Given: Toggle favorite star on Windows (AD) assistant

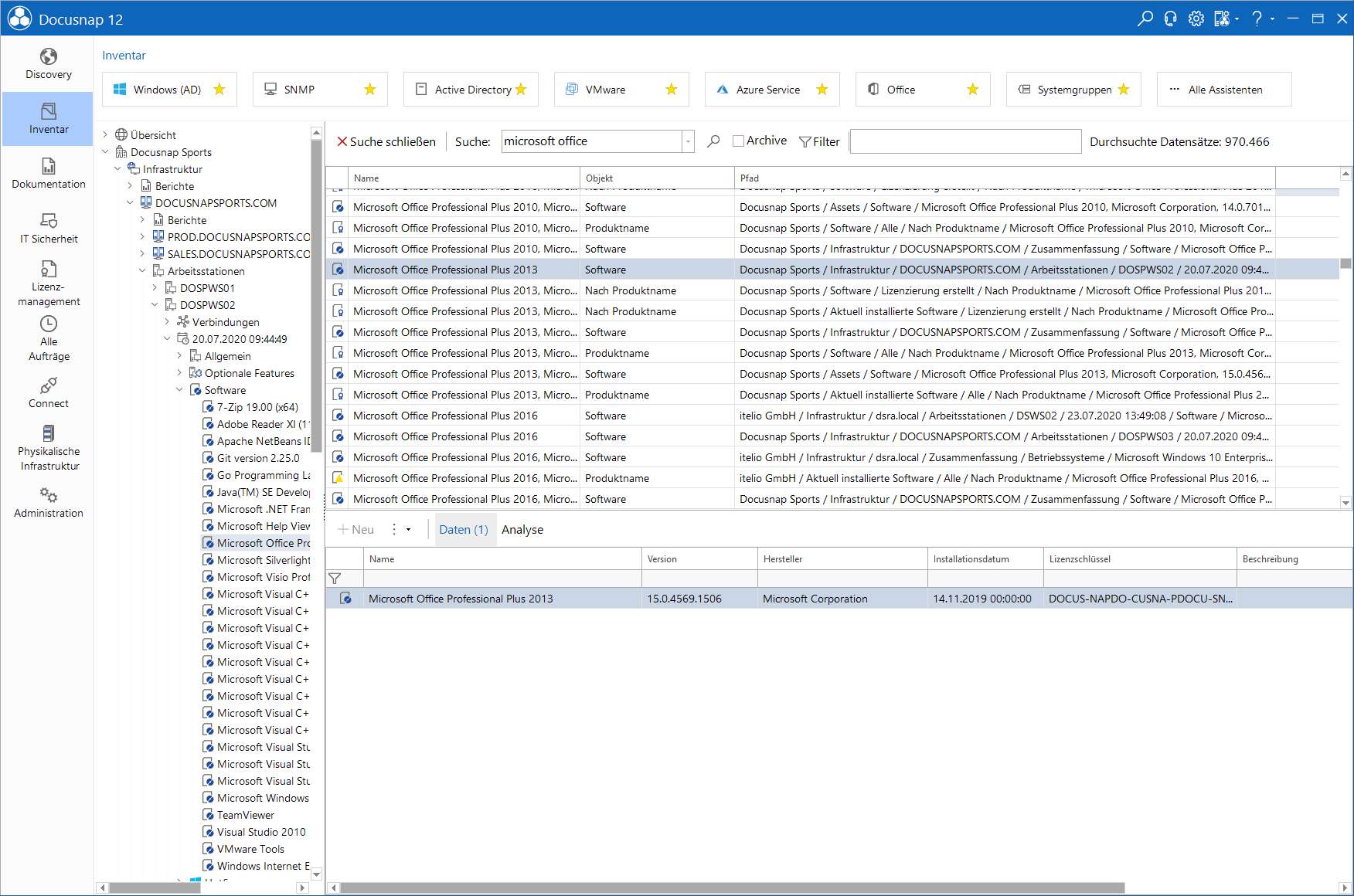Looking at the screenshot, I should [x=219, y=90].
